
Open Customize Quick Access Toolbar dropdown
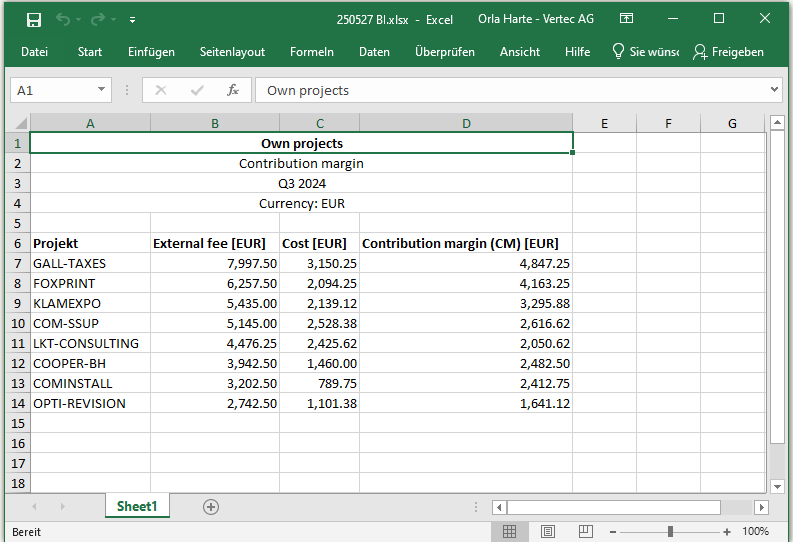click(x=133, y=19)
